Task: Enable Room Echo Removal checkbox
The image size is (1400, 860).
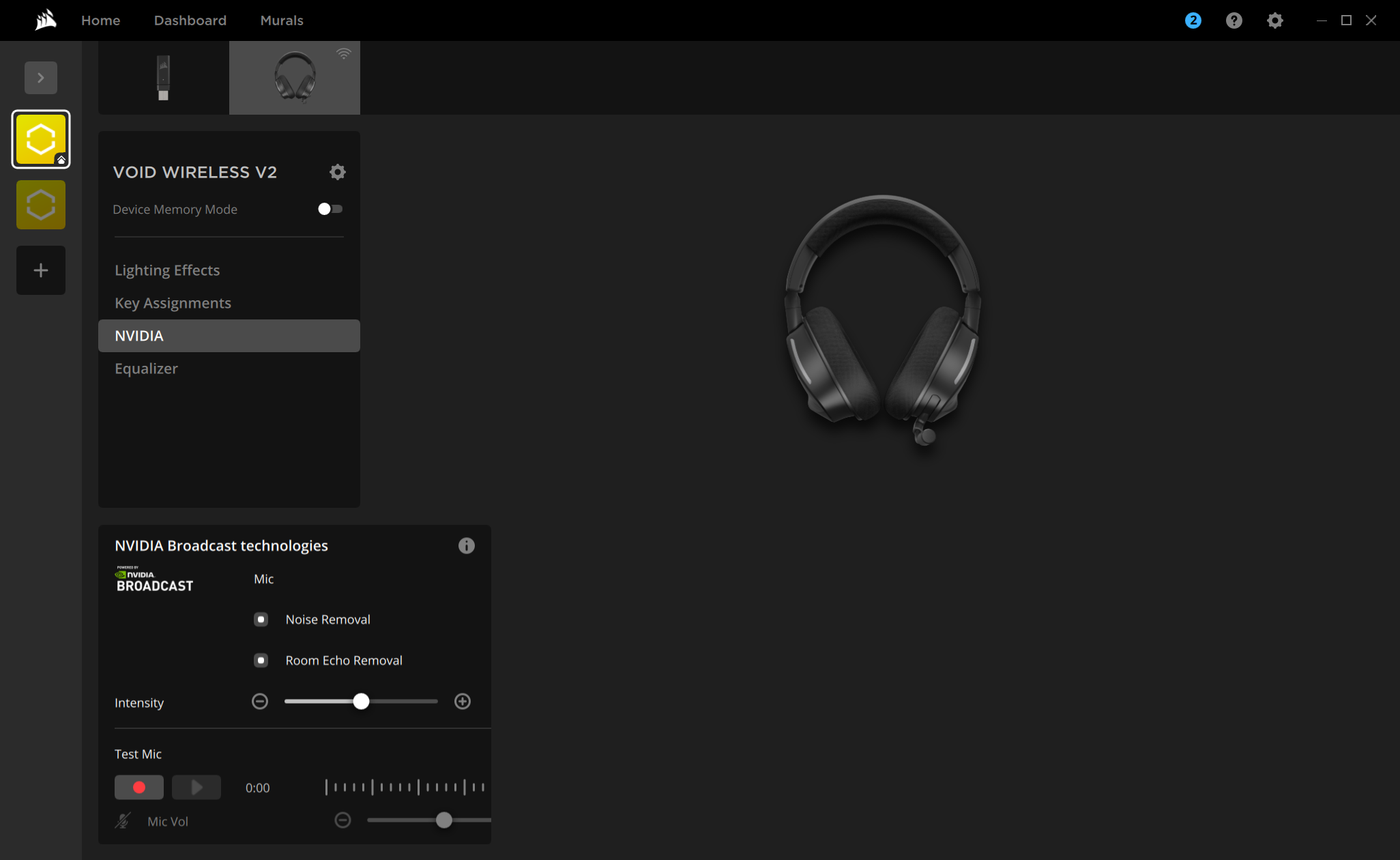Action: (x=261, y=660)
